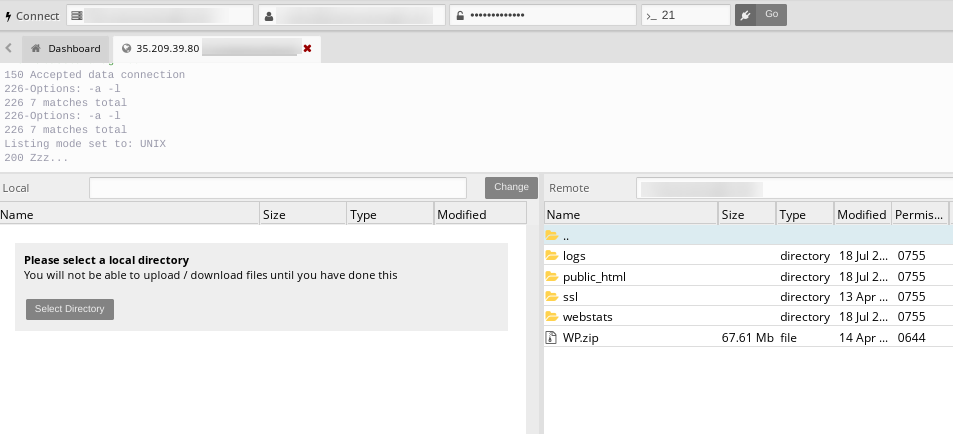Click the public_html folder icon
The image size is (953, 434).
click(551, 276)
